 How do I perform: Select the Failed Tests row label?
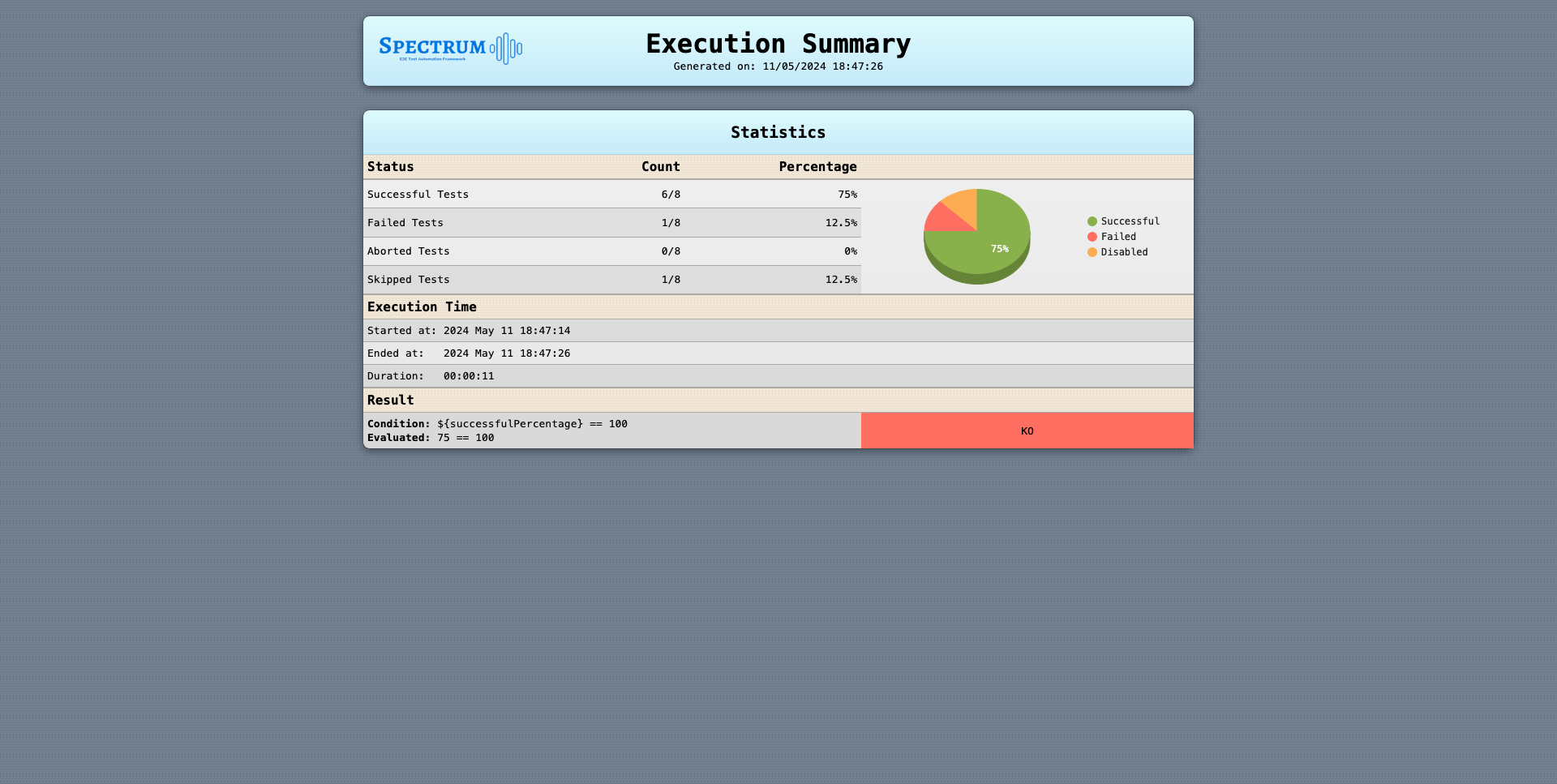[405, 223]
